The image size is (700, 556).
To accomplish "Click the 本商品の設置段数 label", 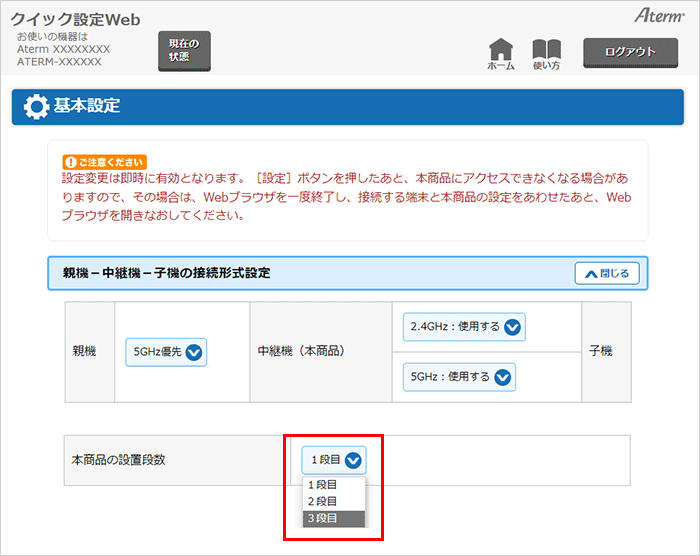I will click(118, 460).
